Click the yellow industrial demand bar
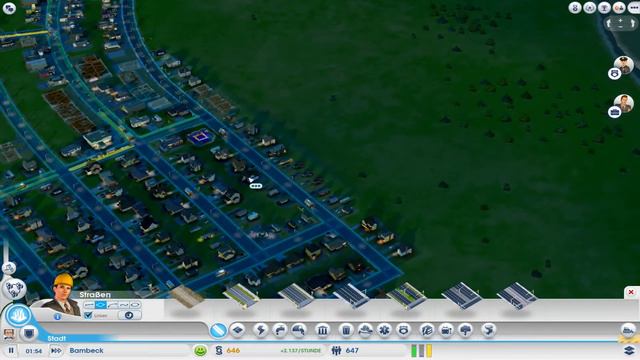Image resolution: width=640 pixels, height=360 pixels. [x=429, y=351]
